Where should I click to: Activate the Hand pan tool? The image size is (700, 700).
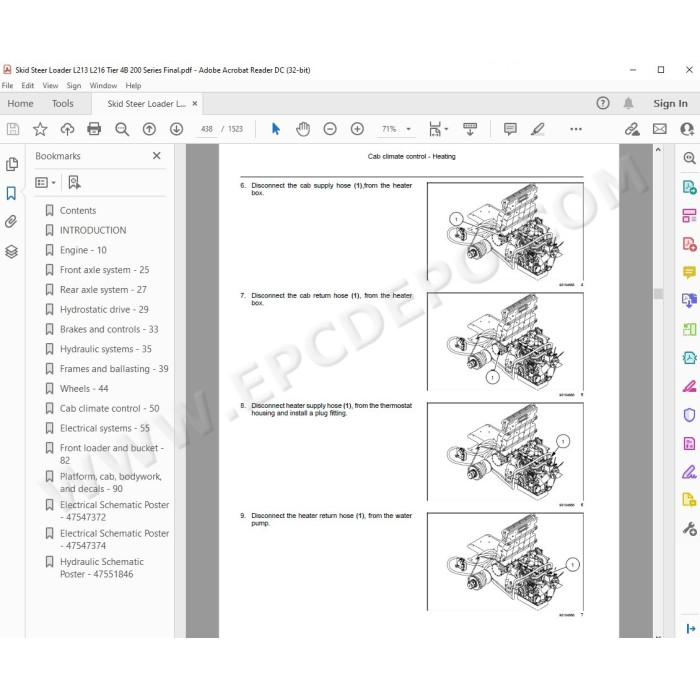303,129
